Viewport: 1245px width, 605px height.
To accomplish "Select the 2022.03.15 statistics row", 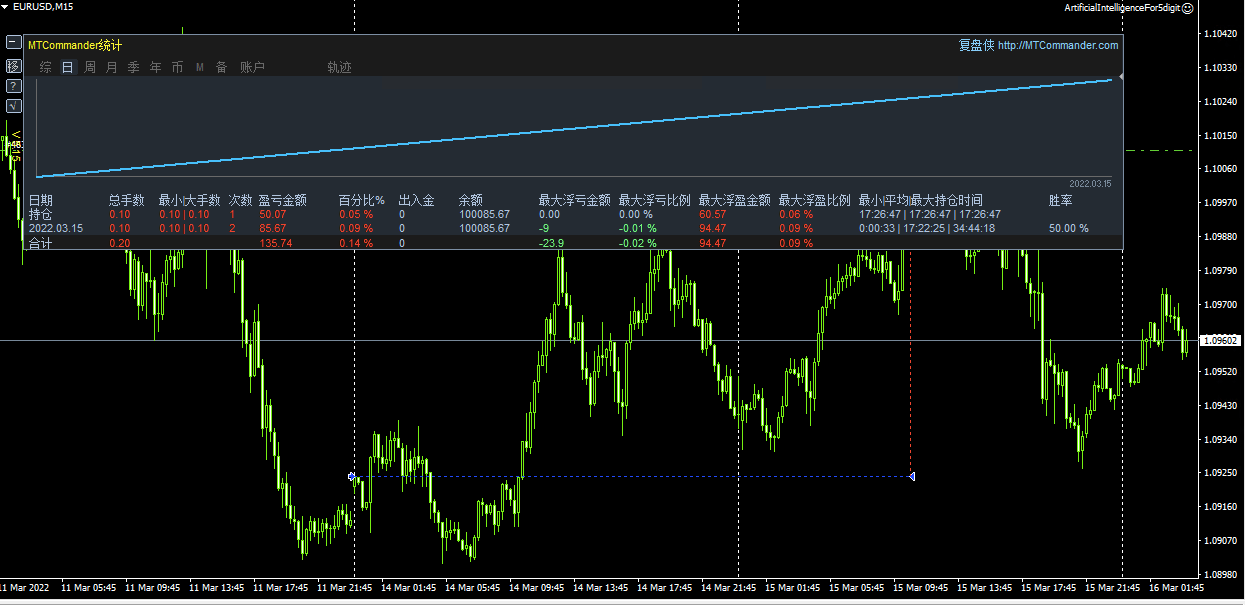I will [56, 229].
